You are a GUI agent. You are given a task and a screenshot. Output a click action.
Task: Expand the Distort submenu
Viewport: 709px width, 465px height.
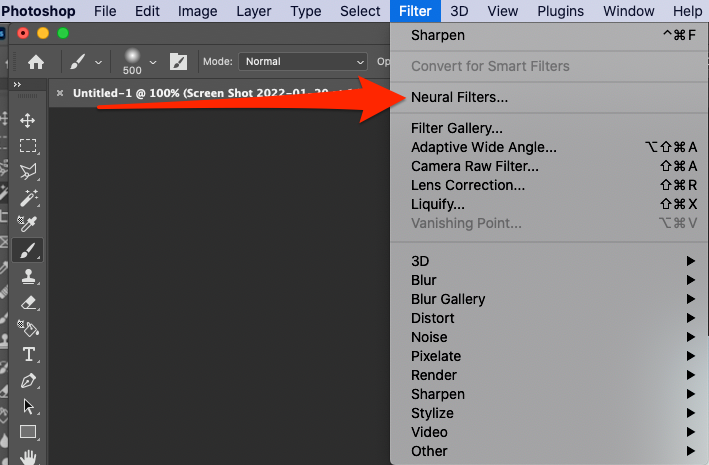[x=549, y=318]
